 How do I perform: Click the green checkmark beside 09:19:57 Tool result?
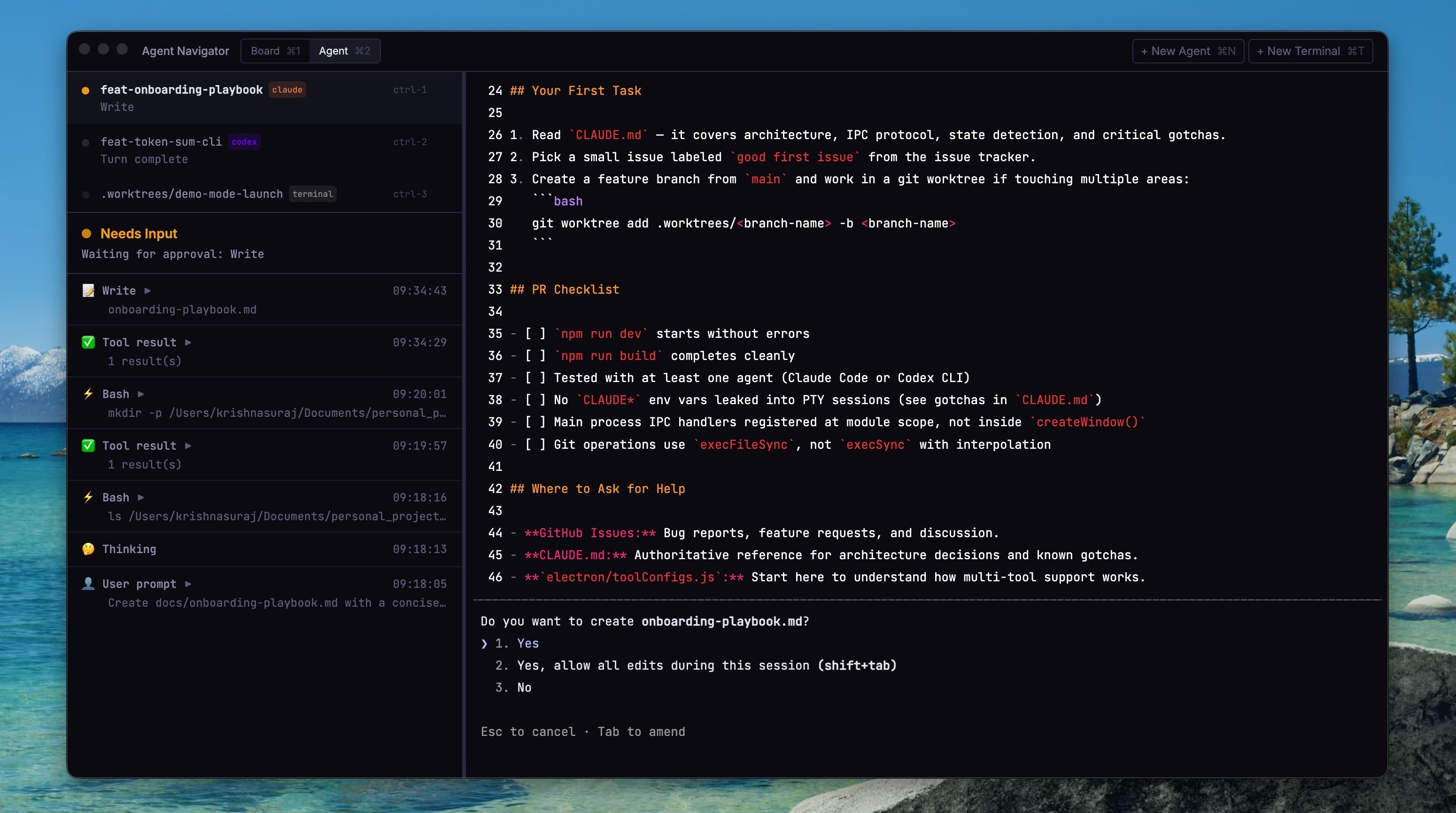(88, 446)
